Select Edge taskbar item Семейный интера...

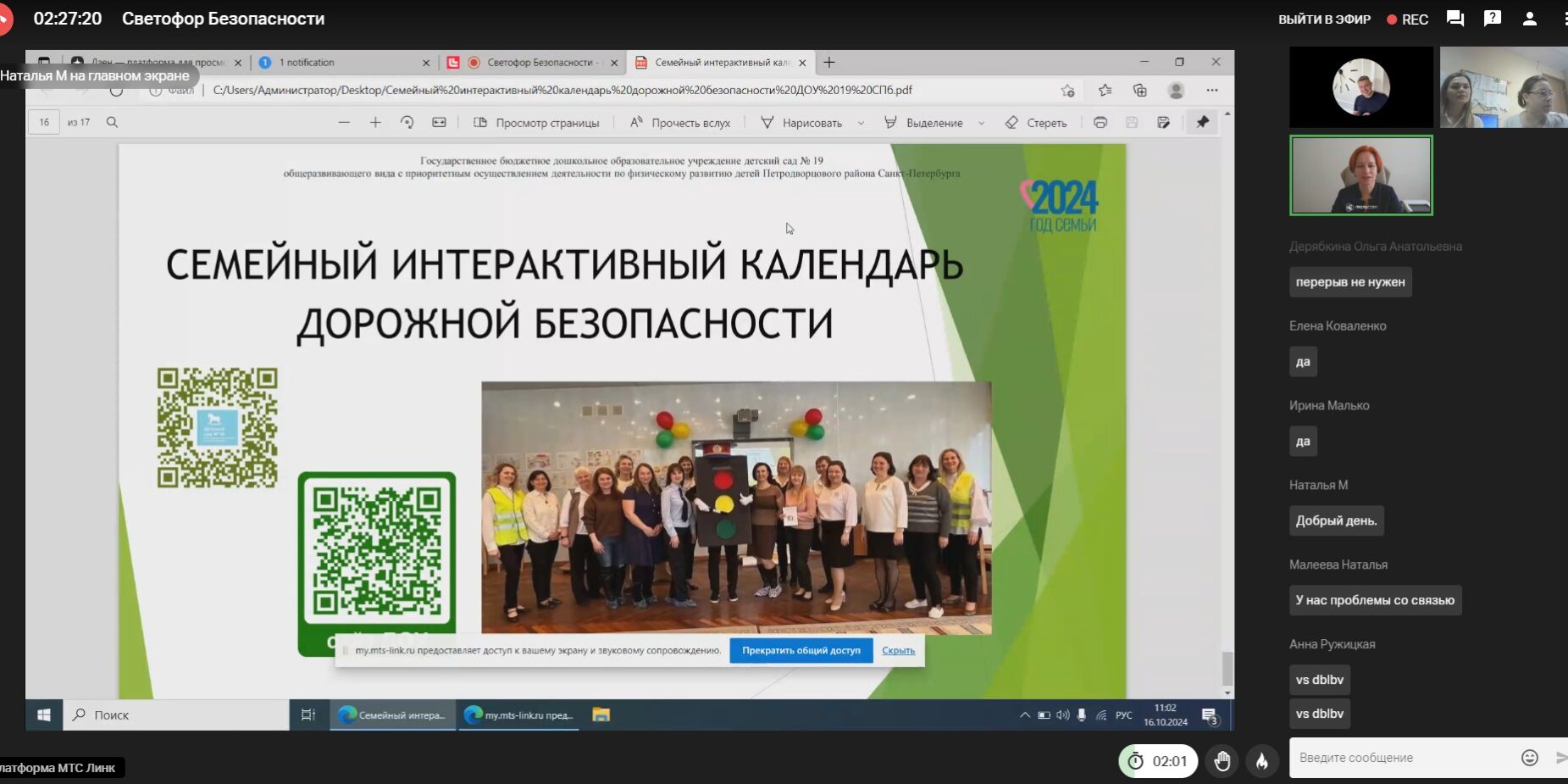click(392, 714)
